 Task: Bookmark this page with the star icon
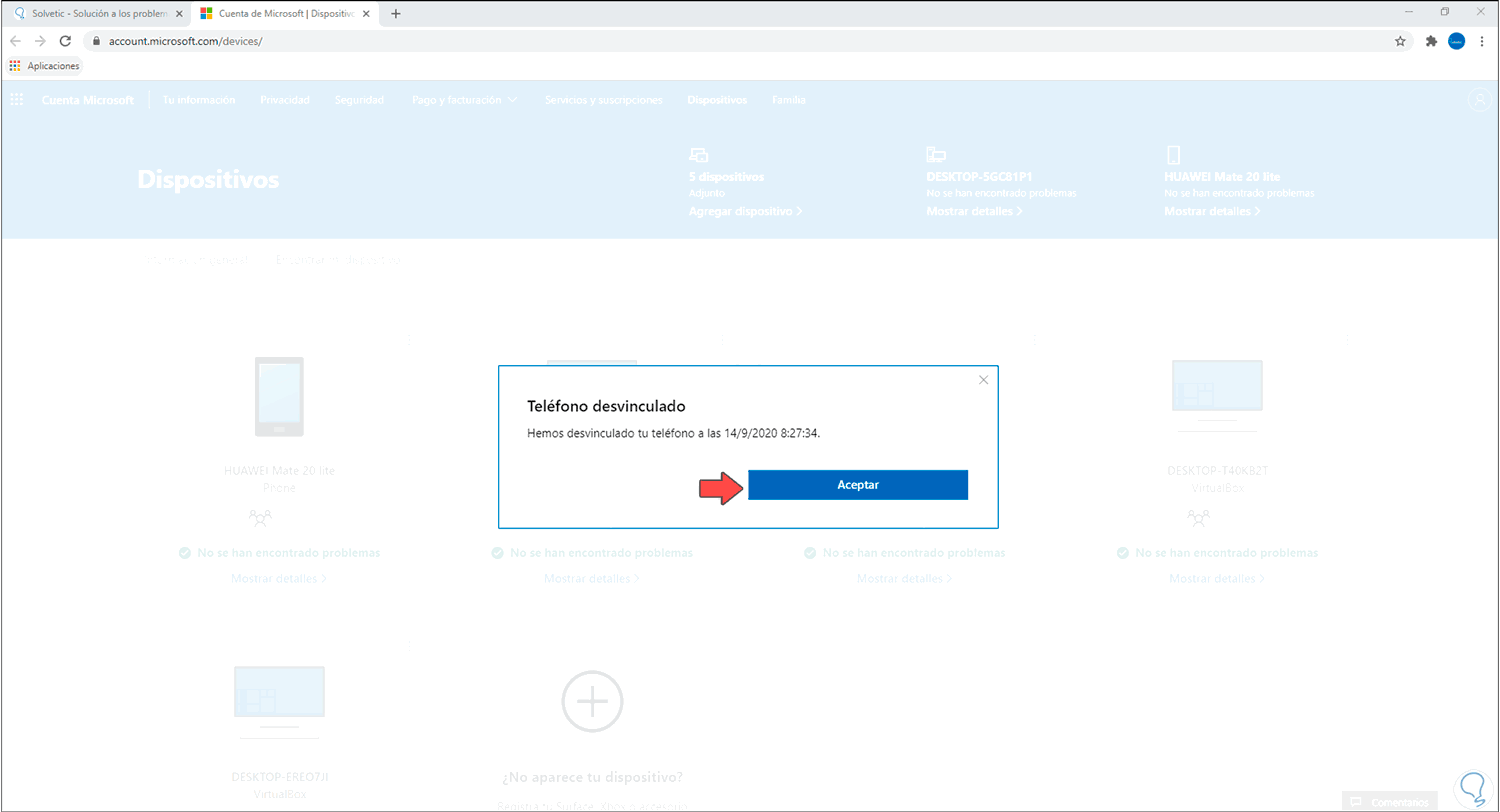(x=1400, y=41)
